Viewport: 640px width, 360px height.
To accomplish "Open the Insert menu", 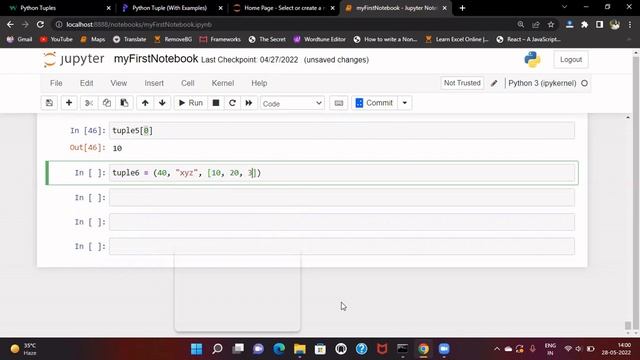I will click(154, 83).
